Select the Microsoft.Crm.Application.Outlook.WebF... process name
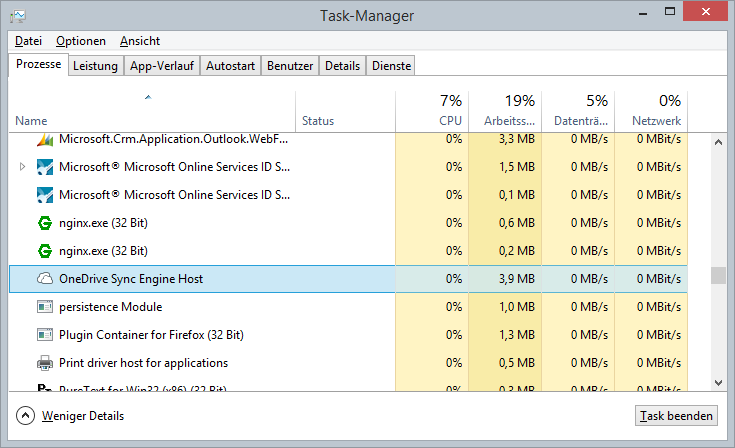 [x=173, y=139]
